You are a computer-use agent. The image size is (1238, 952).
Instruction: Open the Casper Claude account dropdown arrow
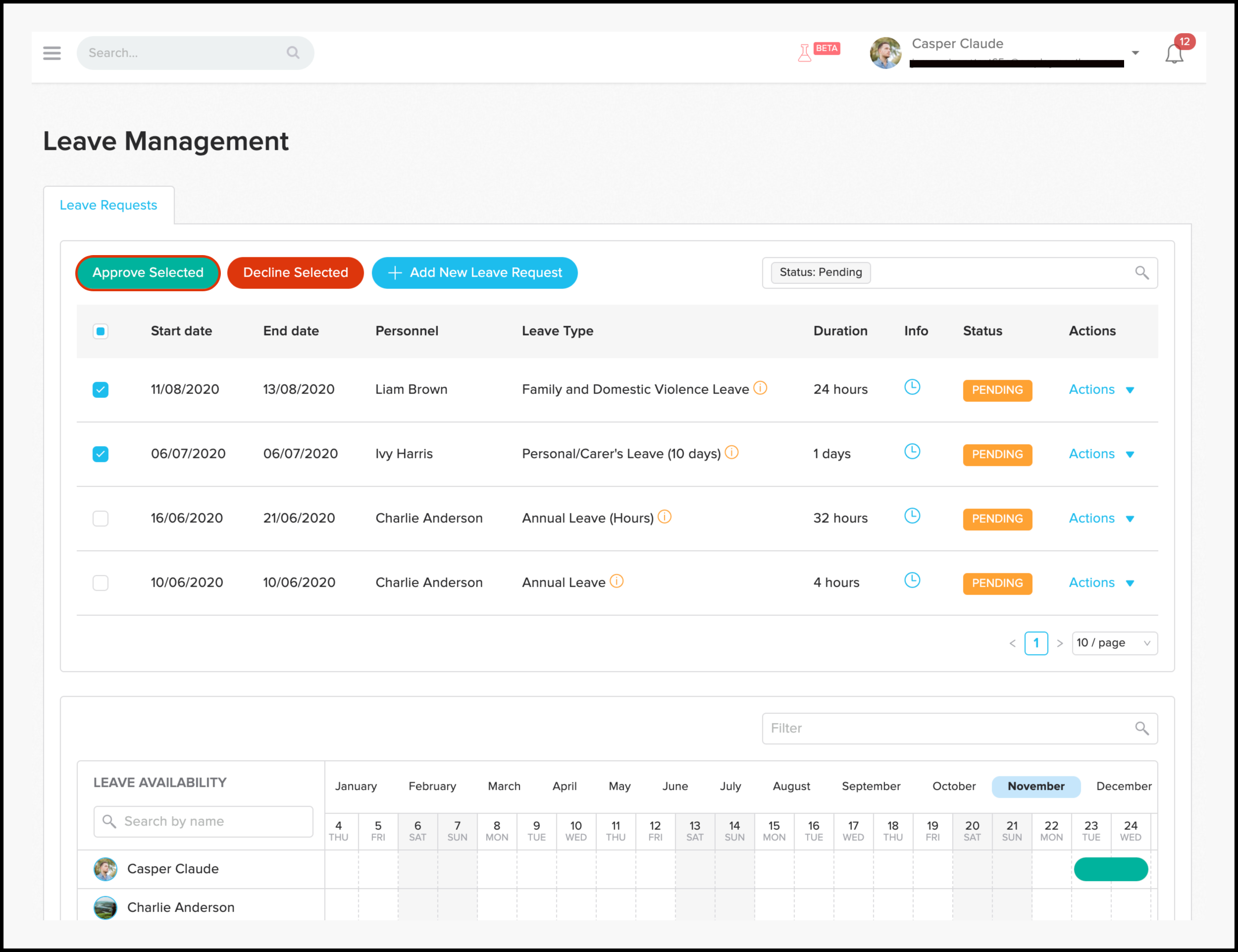1135,53
